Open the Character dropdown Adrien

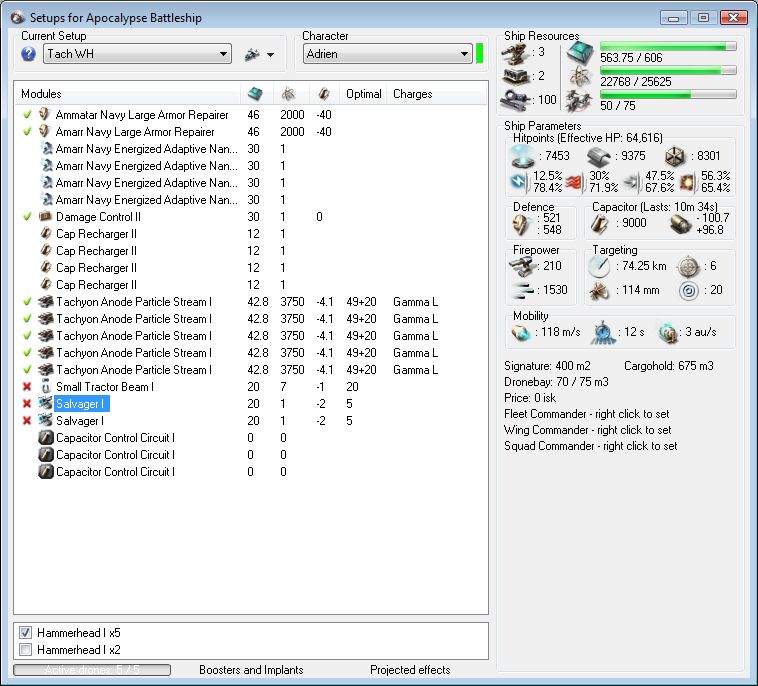tap(388, 54)
